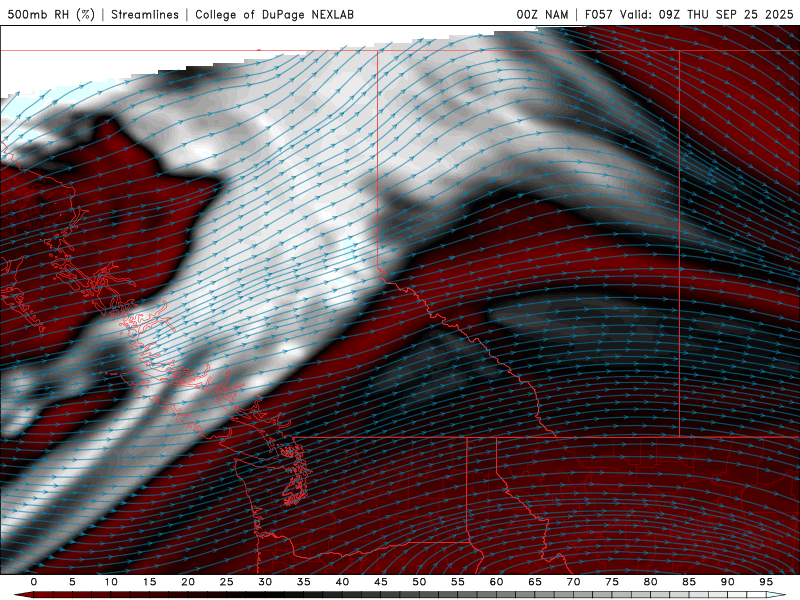800x600 pixels.
Task: Click the colorbar label "15"
Action: [149, 582]
